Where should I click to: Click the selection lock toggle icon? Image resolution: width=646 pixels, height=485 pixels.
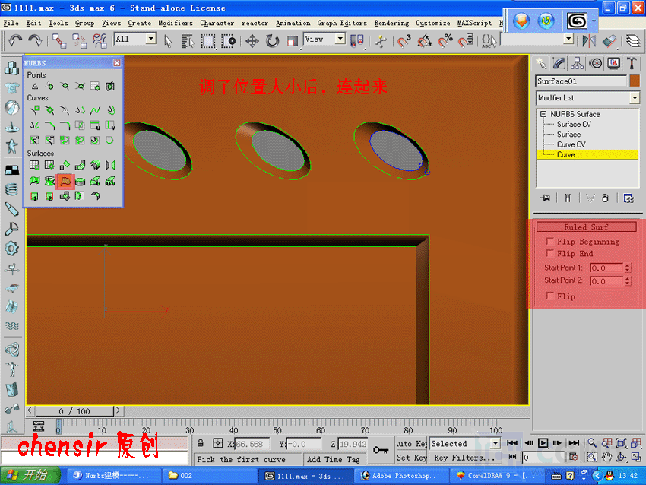201,443
